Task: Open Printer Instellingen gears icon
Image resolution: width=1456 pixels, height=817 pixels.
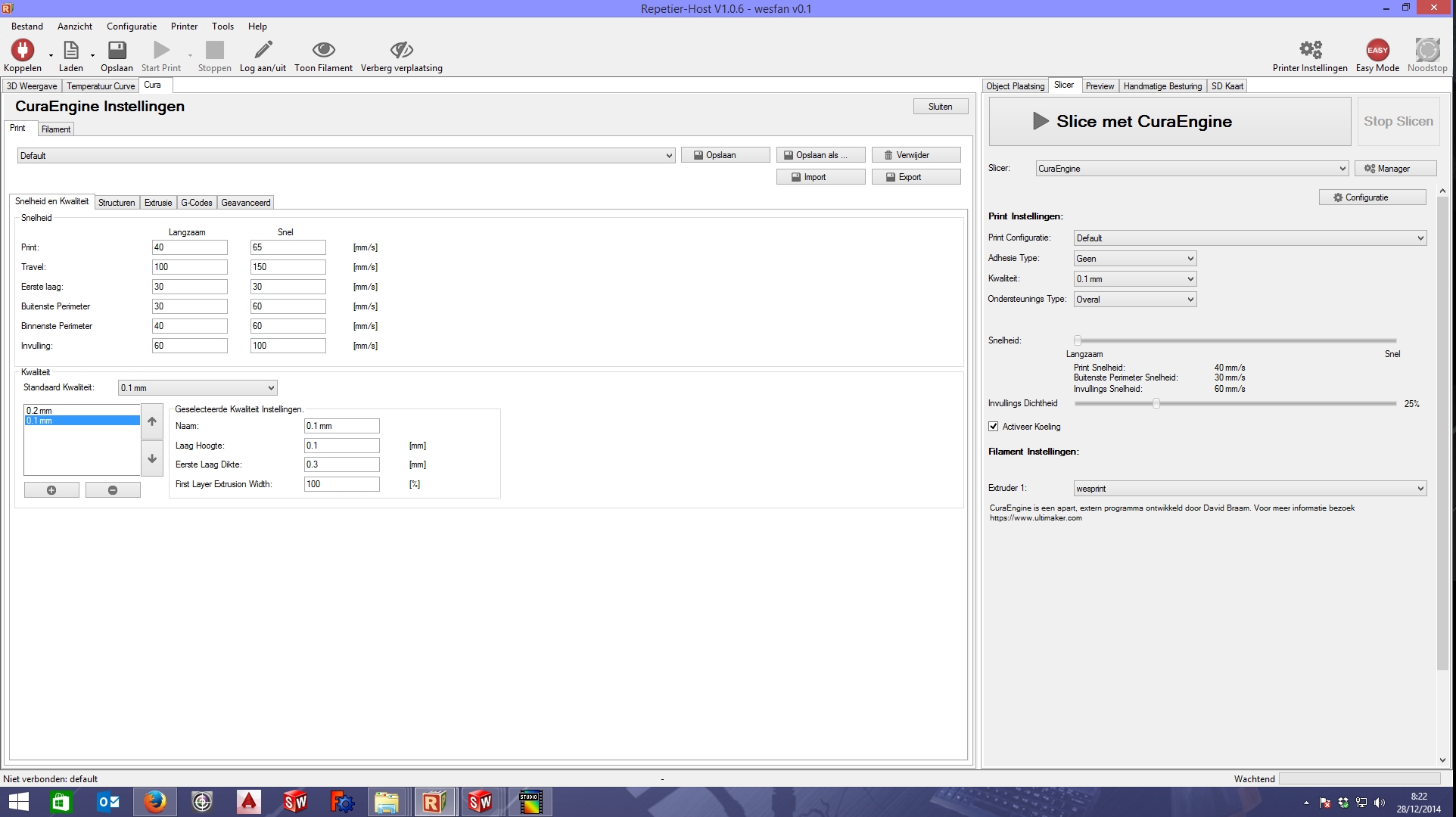Action: pos(1311,50)
